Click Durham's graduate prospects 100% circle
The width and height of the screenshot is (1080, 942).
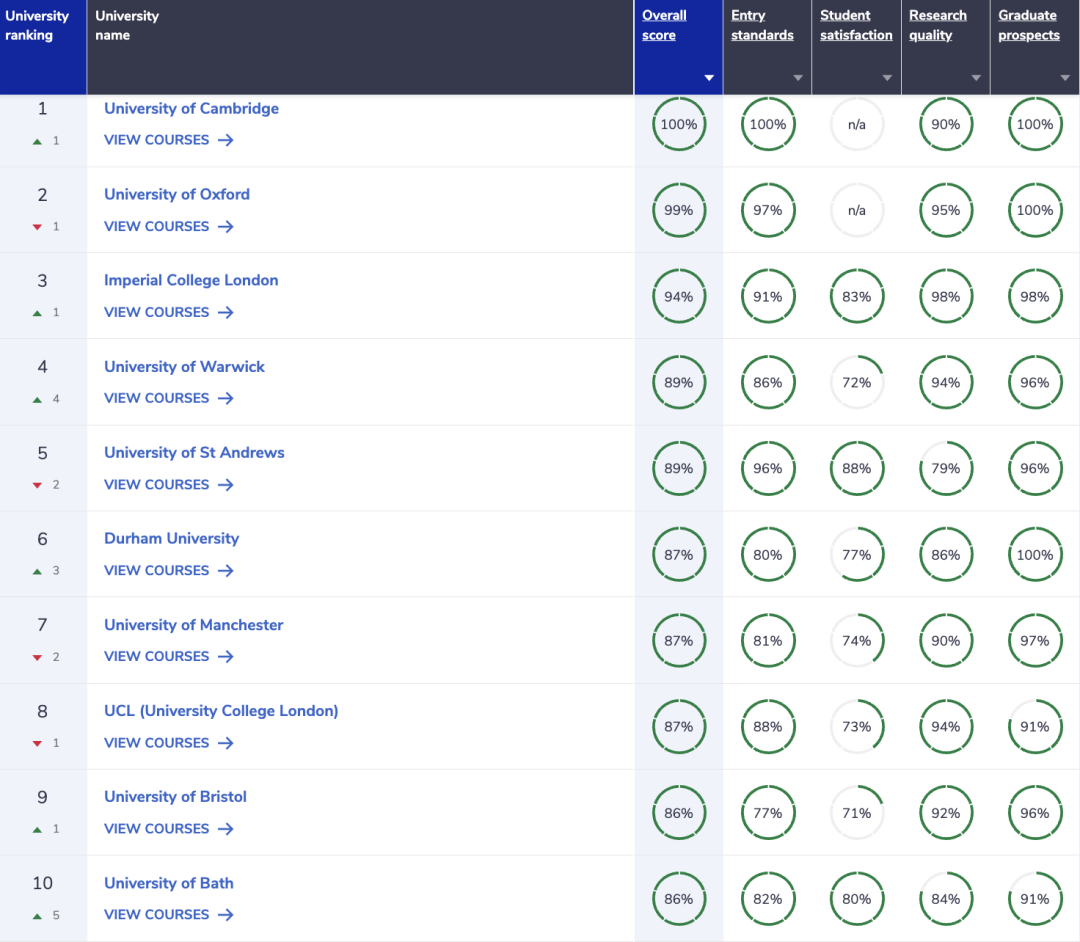click(x=1034, y=555)
